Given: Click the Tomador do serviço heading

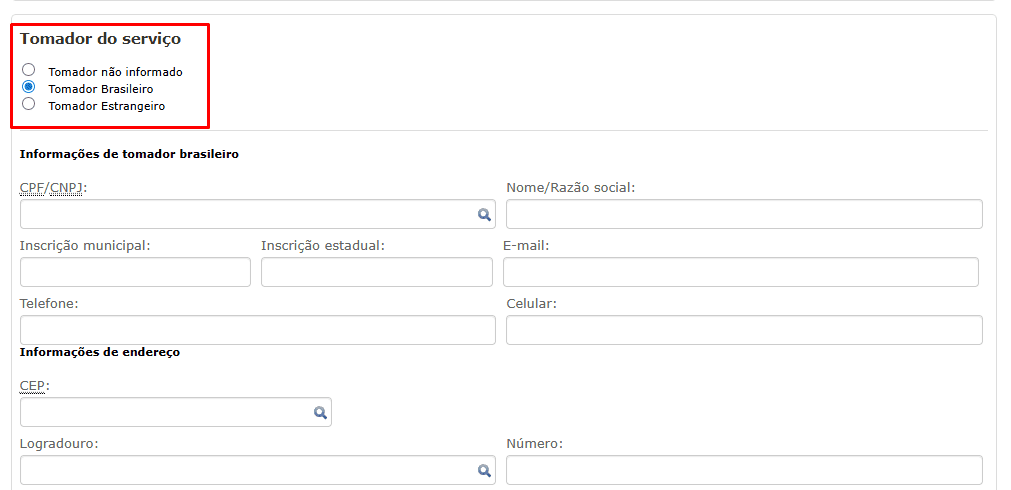Looking at the screenshot, I should [x=100, y=39].
